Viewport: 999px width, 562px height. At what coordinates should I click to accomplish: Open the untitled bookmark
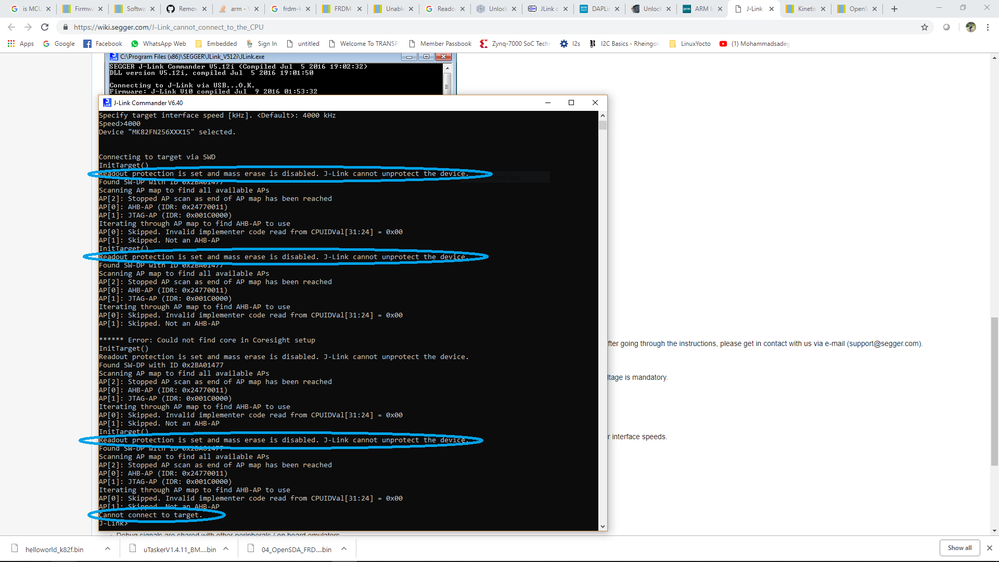coord(303,43)
